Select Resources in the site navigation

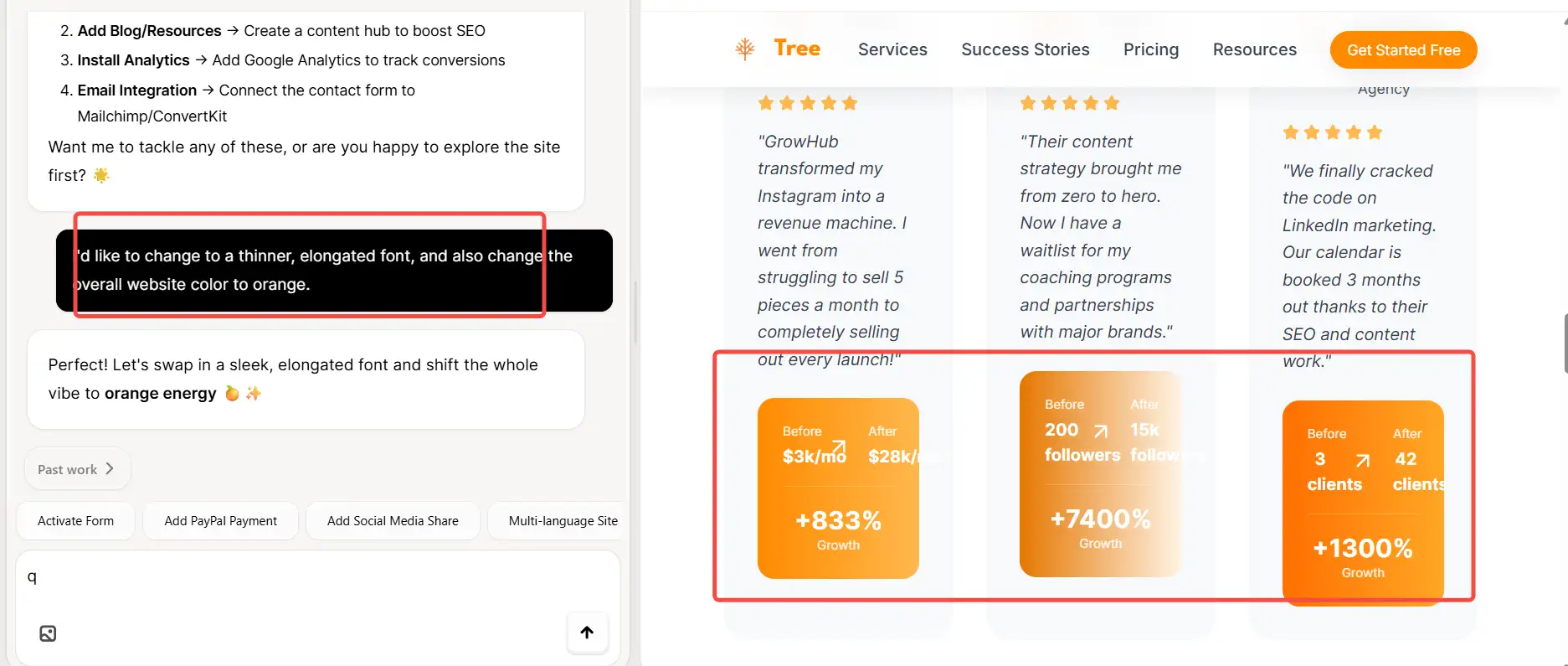[x=1254, y=49]
